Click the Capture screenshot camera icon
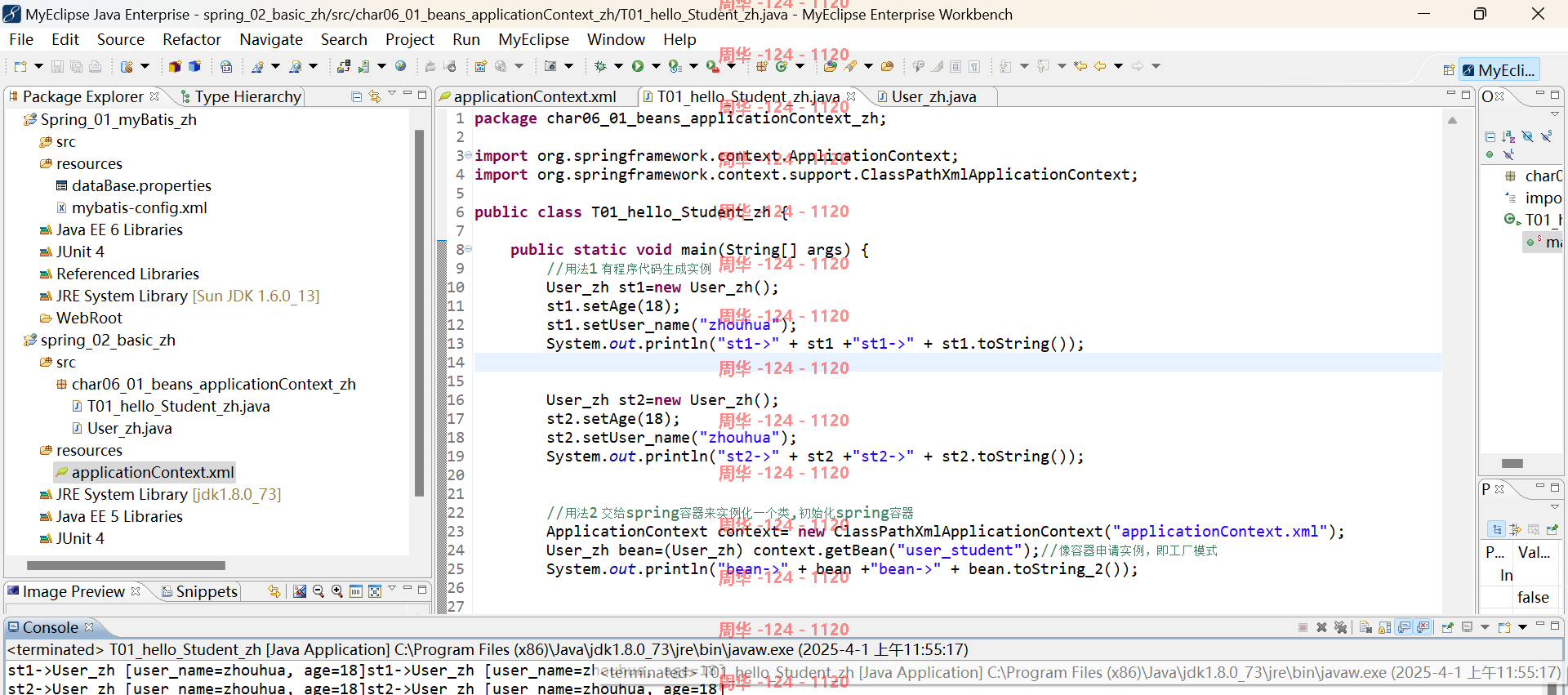Image resolution: width=1568 pixels, height=695 pixels. click(x=550, y=66)
